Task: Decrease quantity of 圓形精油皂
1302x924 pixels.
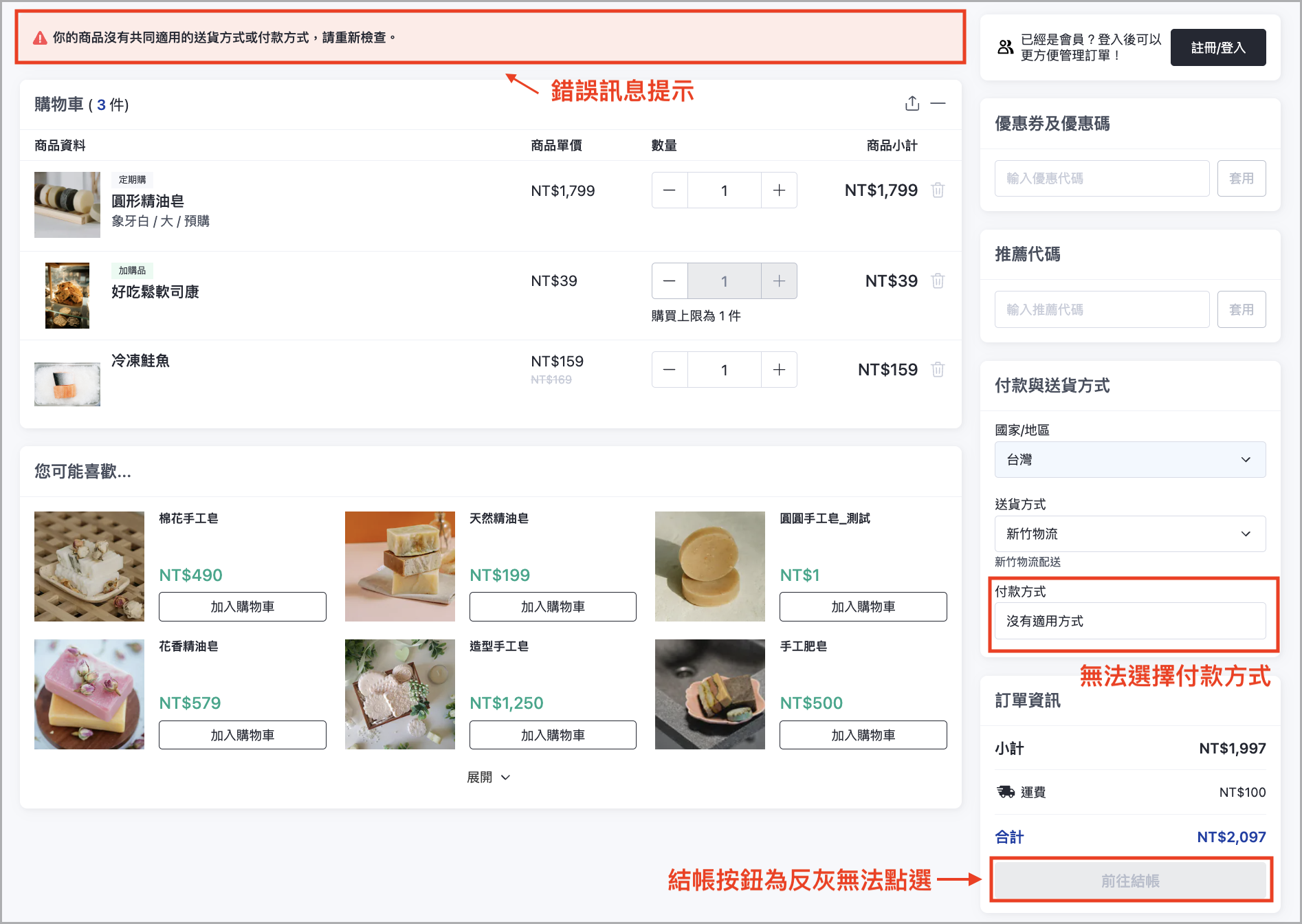Action: tap(670, 190)
